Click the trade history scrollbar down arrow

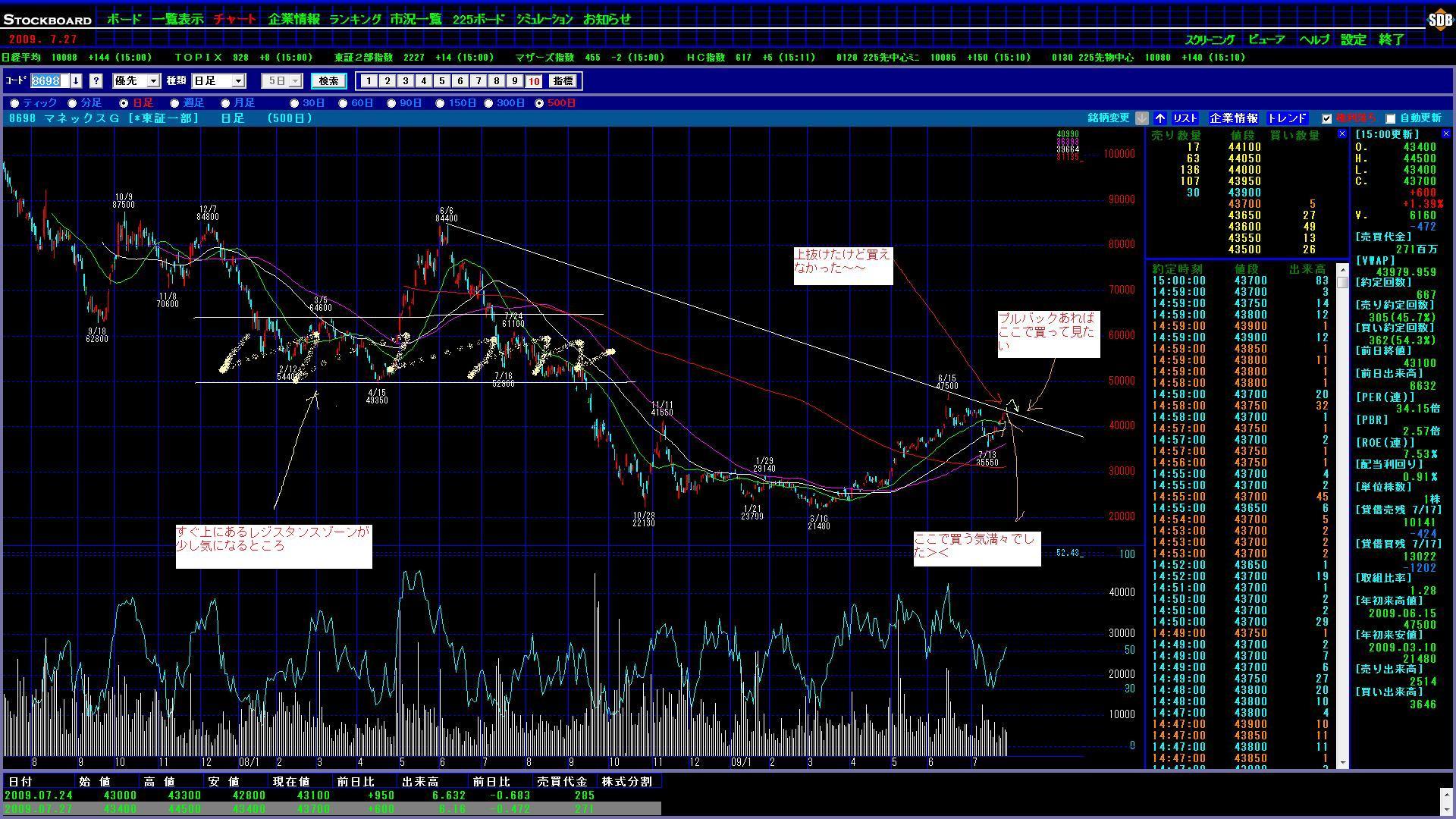[x=1342, y=762]
